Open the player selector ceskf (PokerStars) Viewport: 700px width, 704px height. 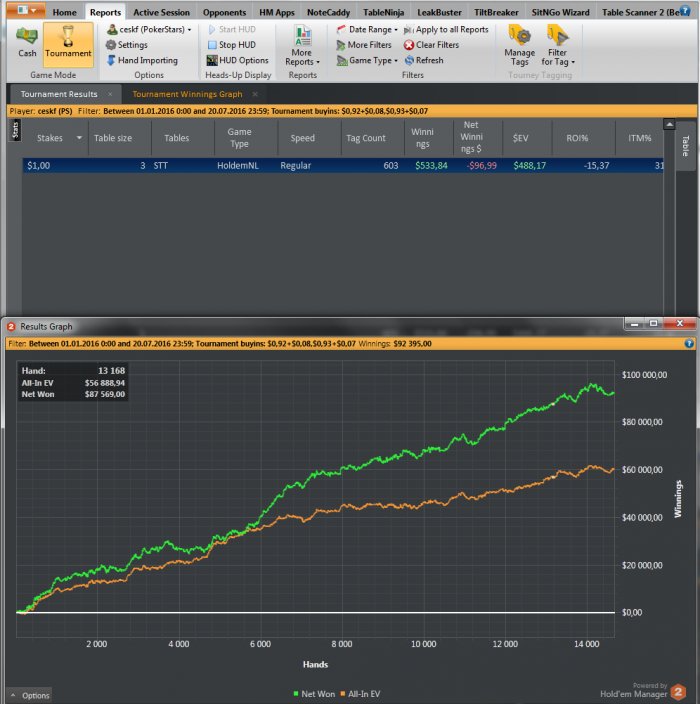tap(149, 30)
